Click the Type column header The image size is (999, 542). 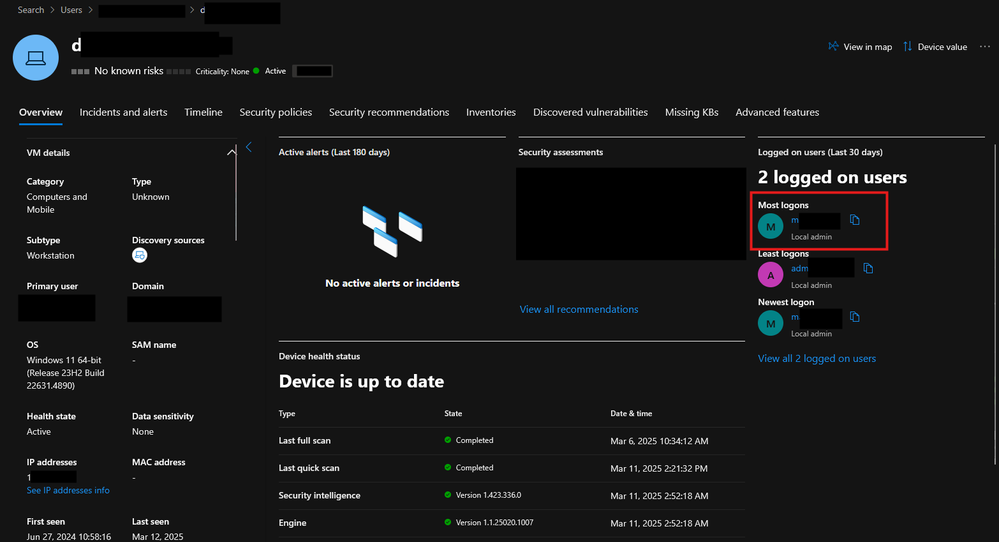coord(287,413)
